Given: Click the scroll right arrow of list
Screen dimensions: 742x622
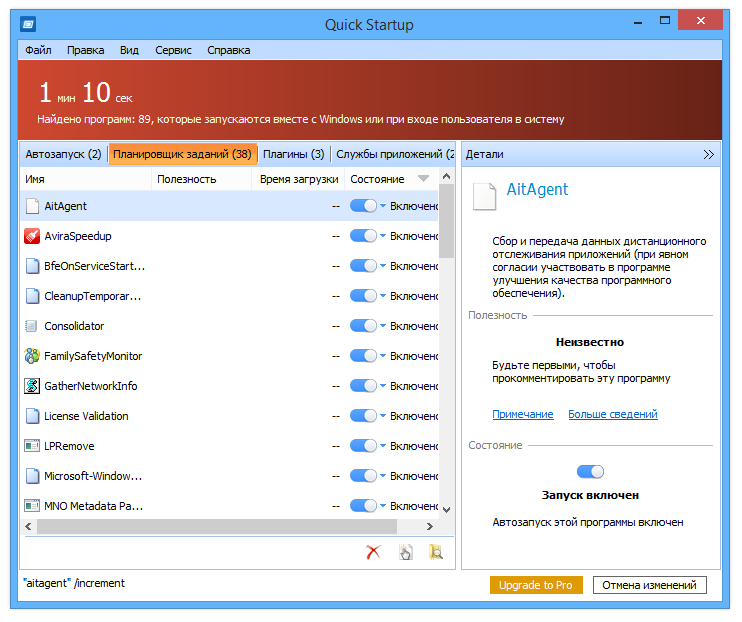Looking at the screenshot, I should pyautogui.click(x=430, y=526).
